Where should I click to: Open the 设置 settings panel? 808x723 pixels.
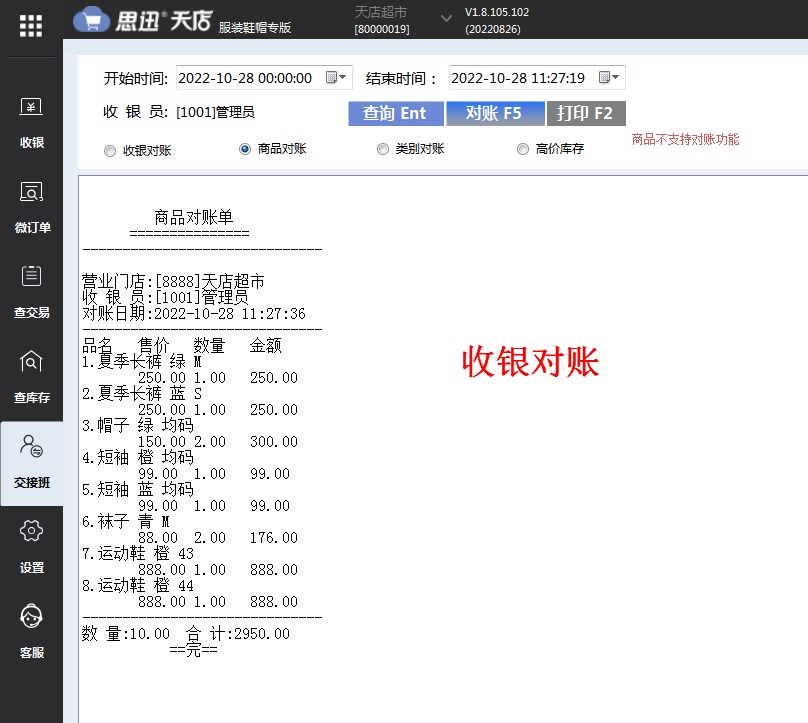pyautogui.click(x=31, y=547)
